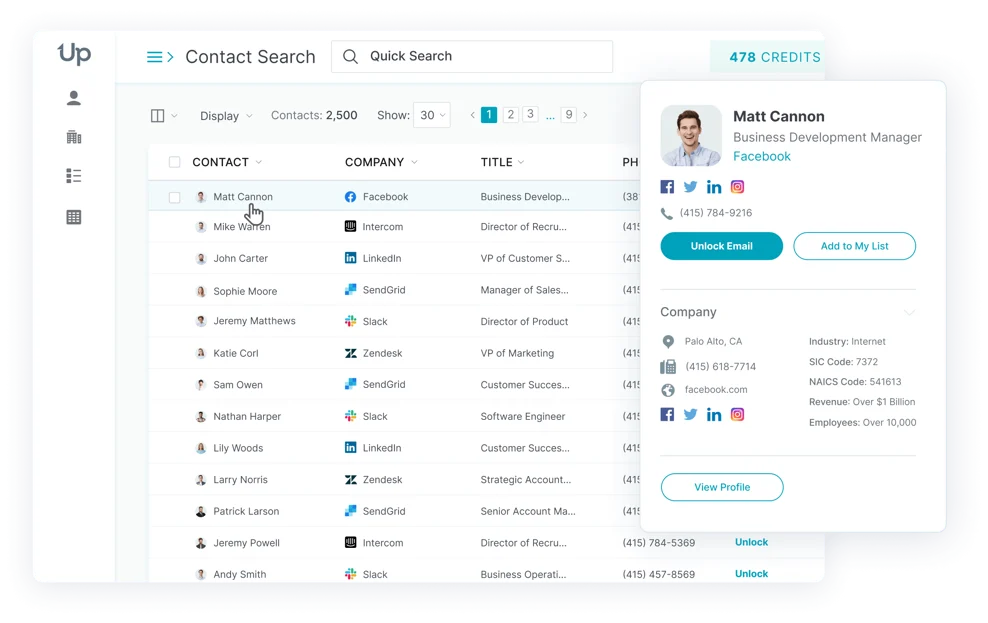Image resolution: width=988 pixels, height=623 pixels.
Task: Expand the Display dropdown
Action: coord(226,116)
